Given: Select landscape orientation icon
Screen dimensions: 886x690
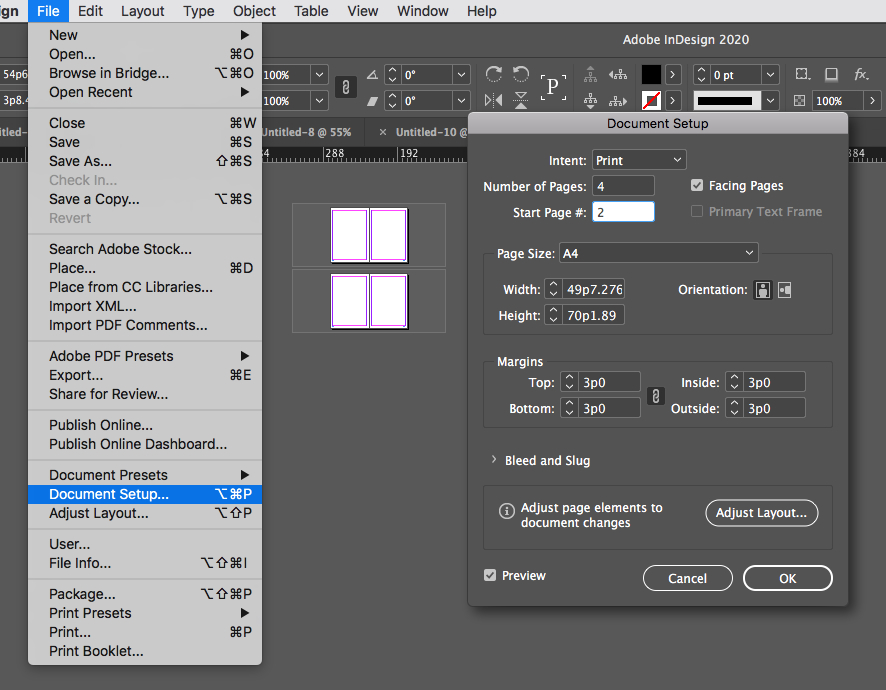Looking at the screenshot, I should (784, 290).
